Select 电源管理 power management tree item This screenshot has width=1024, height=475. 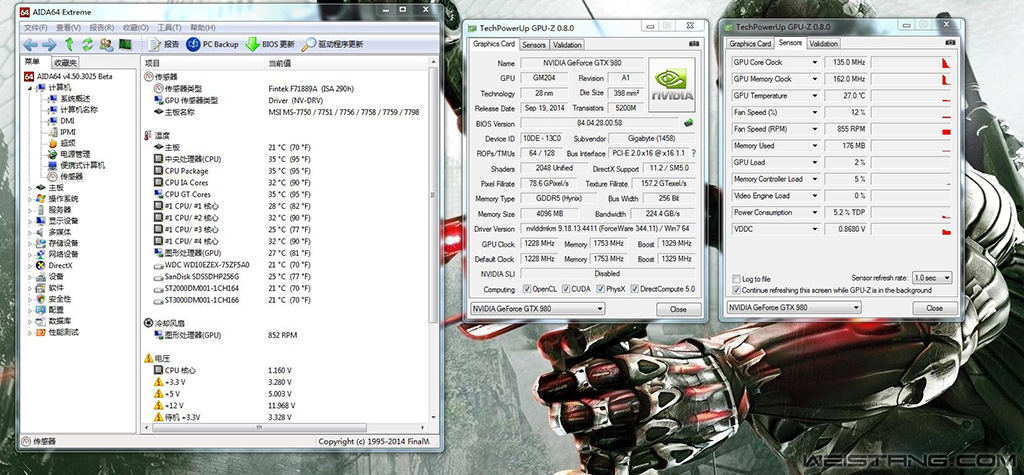[69, 154]
